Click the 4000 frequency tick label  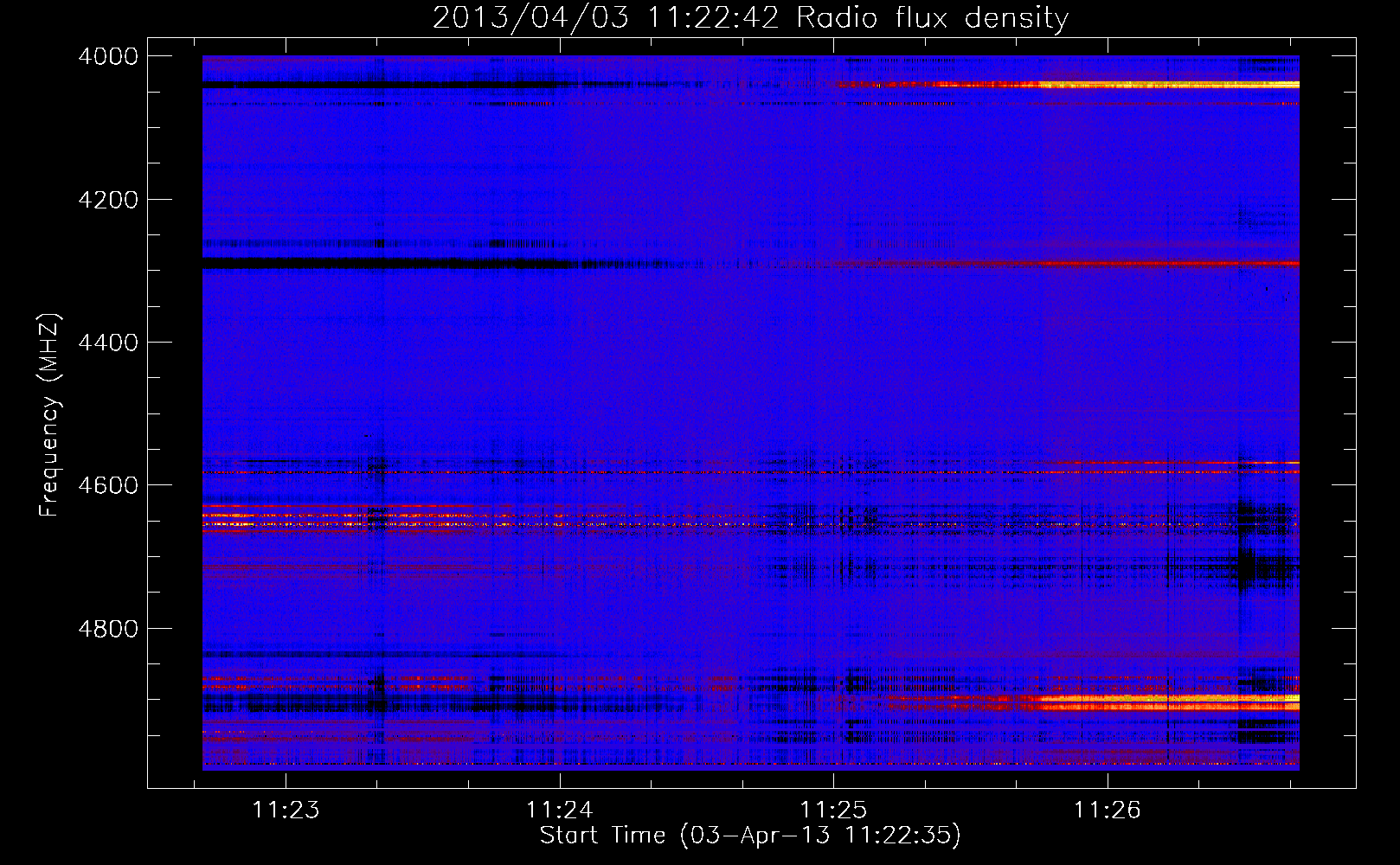108,56
